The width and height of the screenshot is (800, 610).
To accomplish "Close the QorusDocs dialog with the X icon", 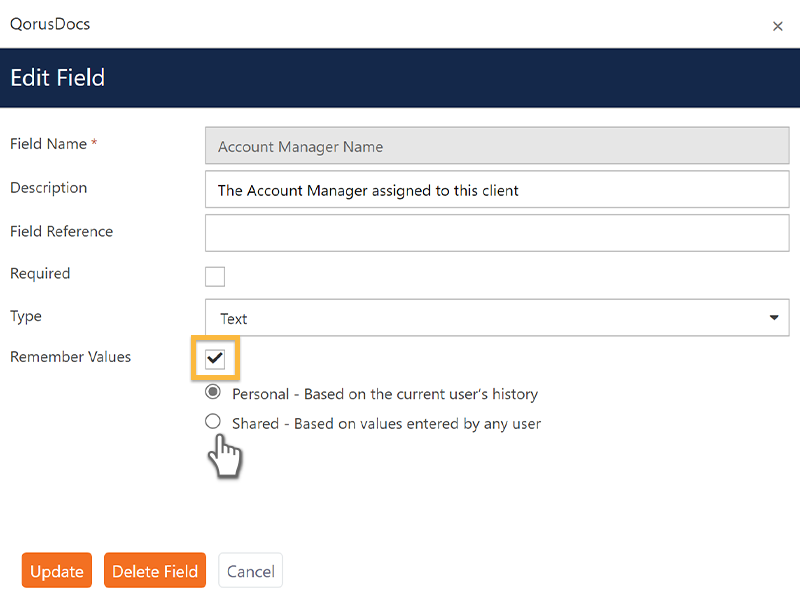I will coord(777,26).
